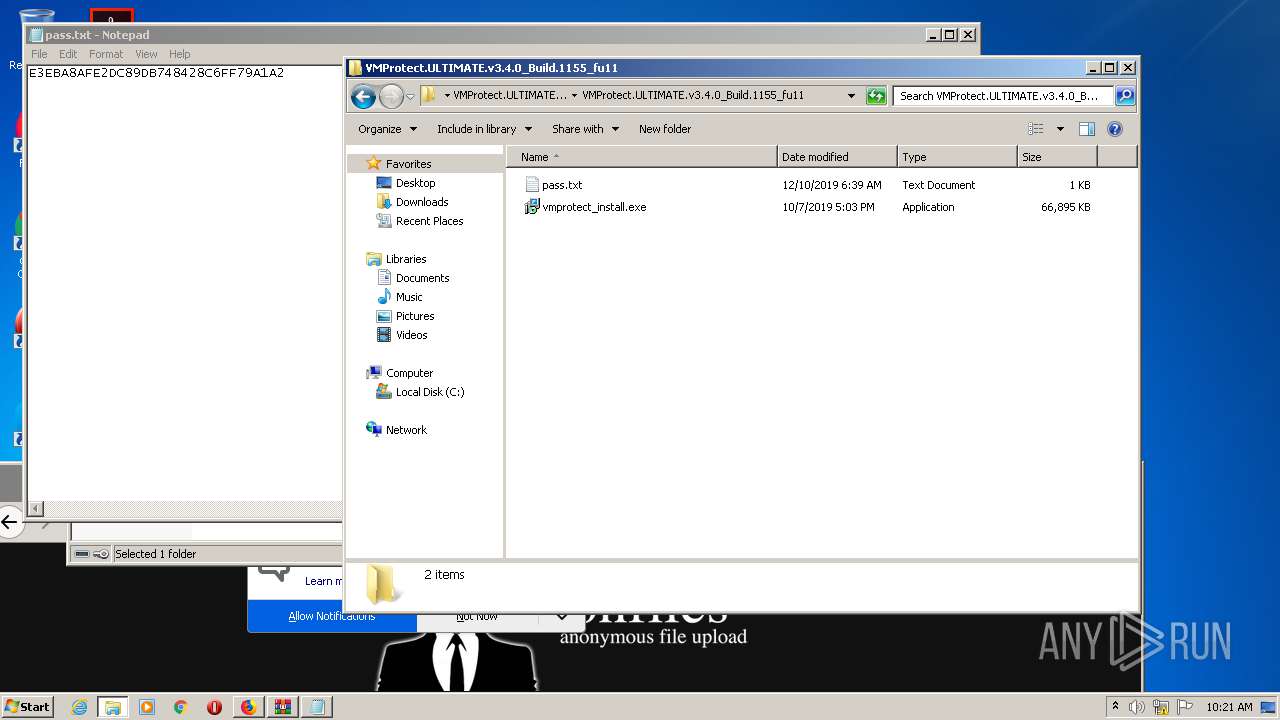Open the Documents library
1280x720 pixels.
pos(422,278)
